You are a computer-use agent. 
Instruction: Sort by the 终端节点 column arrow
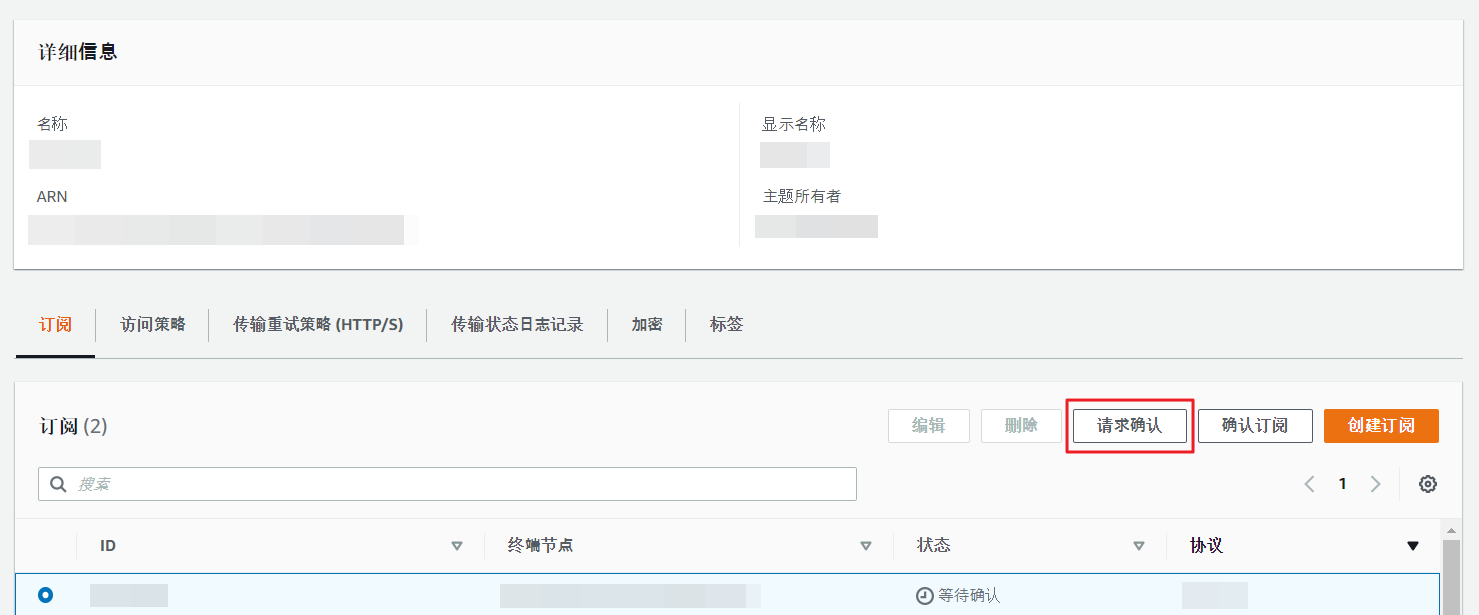pos(866,546)
